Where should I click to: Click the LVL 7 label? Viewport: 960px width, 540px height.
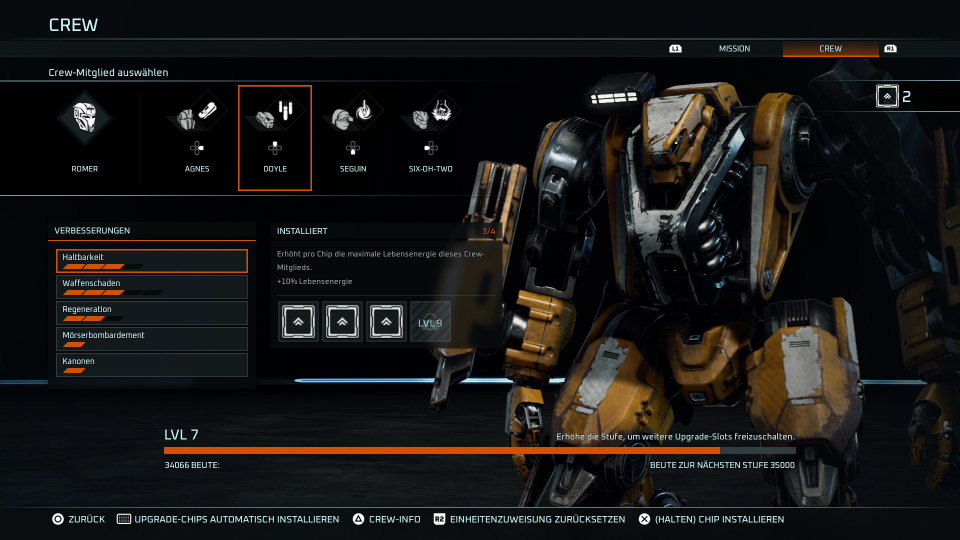tap(181, 435)
